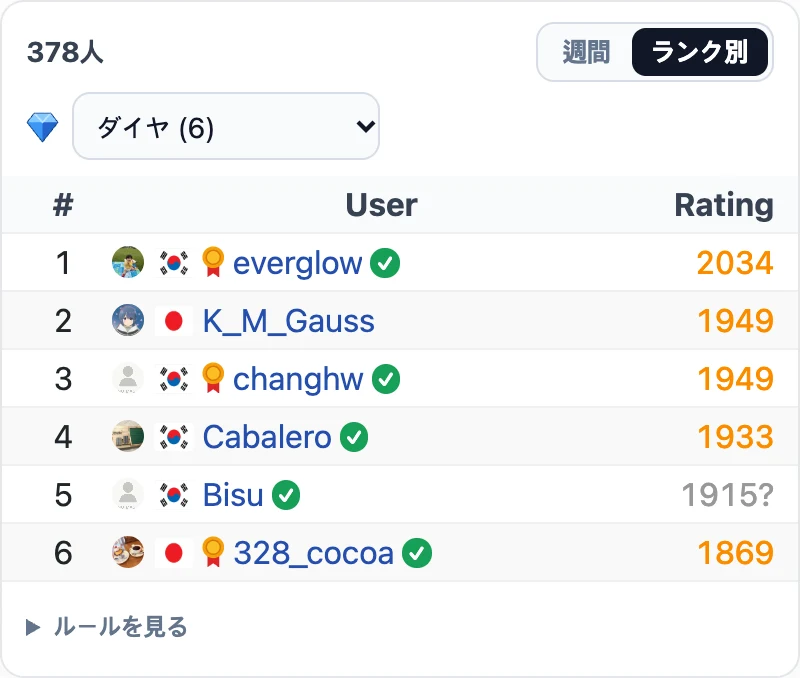Click the blue diamond rank icon
This screenshot has height=678, width=800.
tap(42, 127)
